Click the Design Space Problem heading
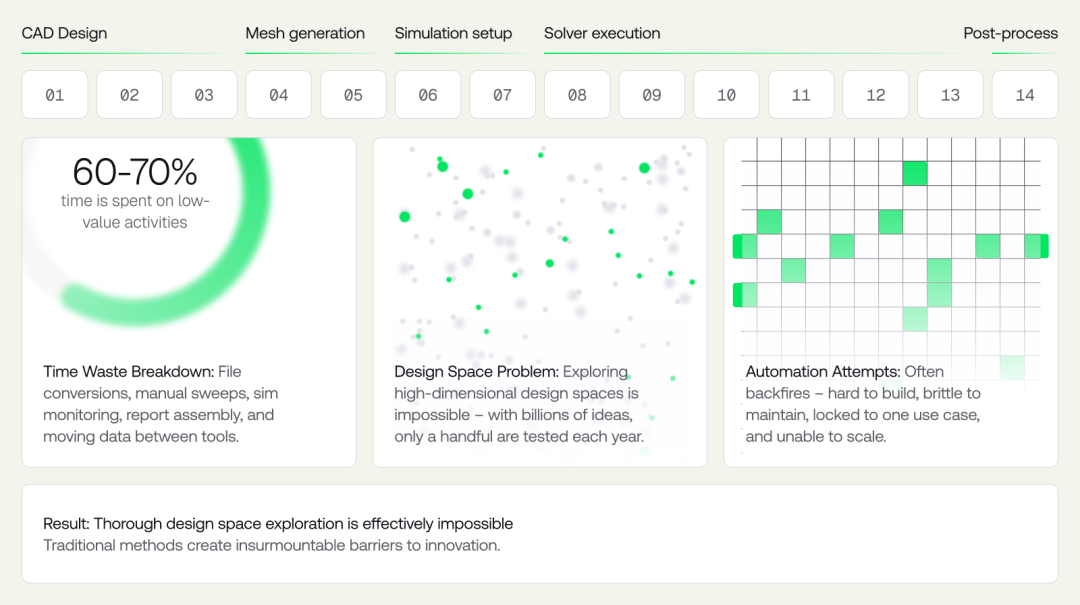Viewport: 1080px width, 605px height. tap(477, 371)
